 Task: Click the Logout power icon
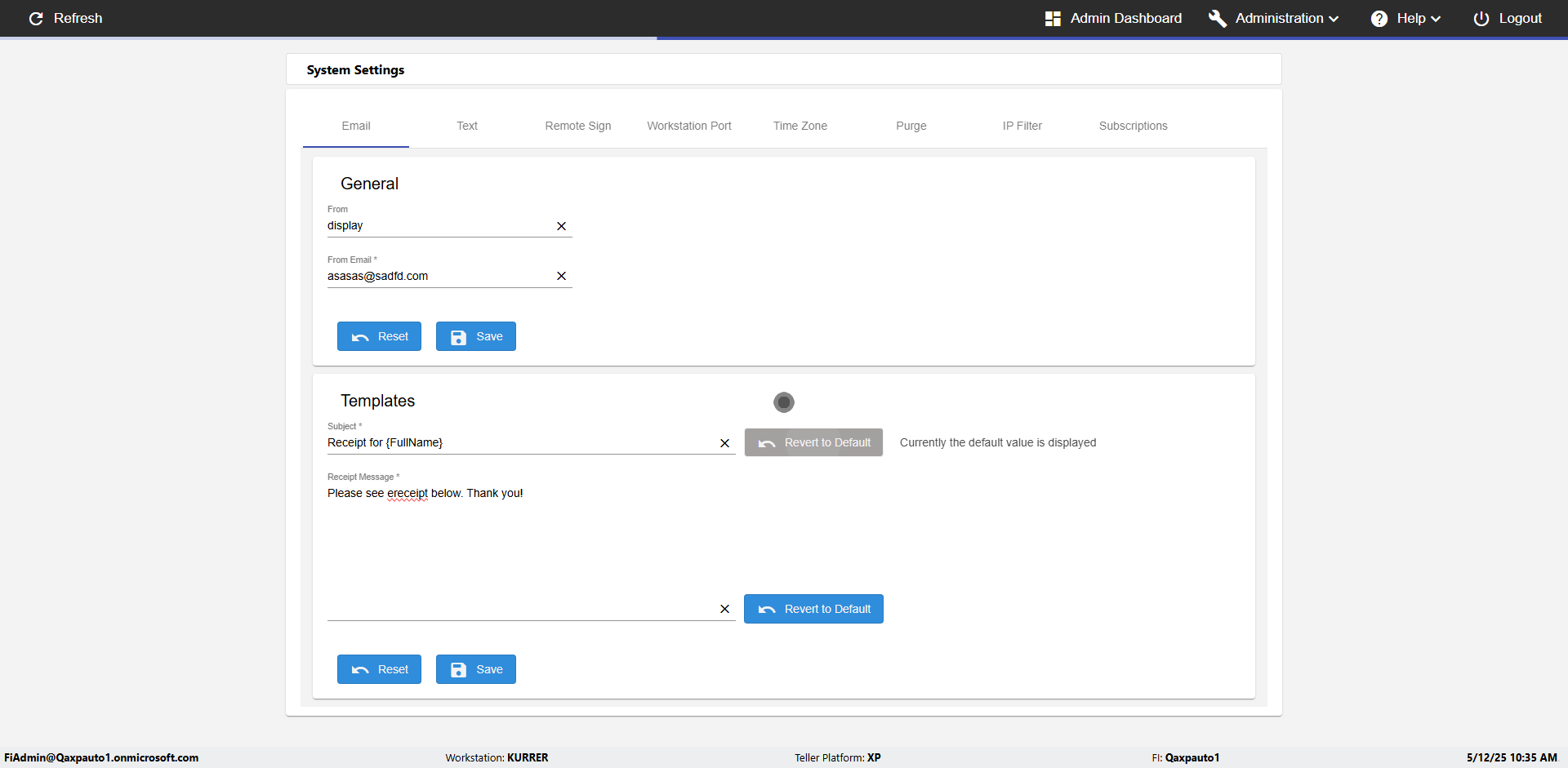[1481, 18]
